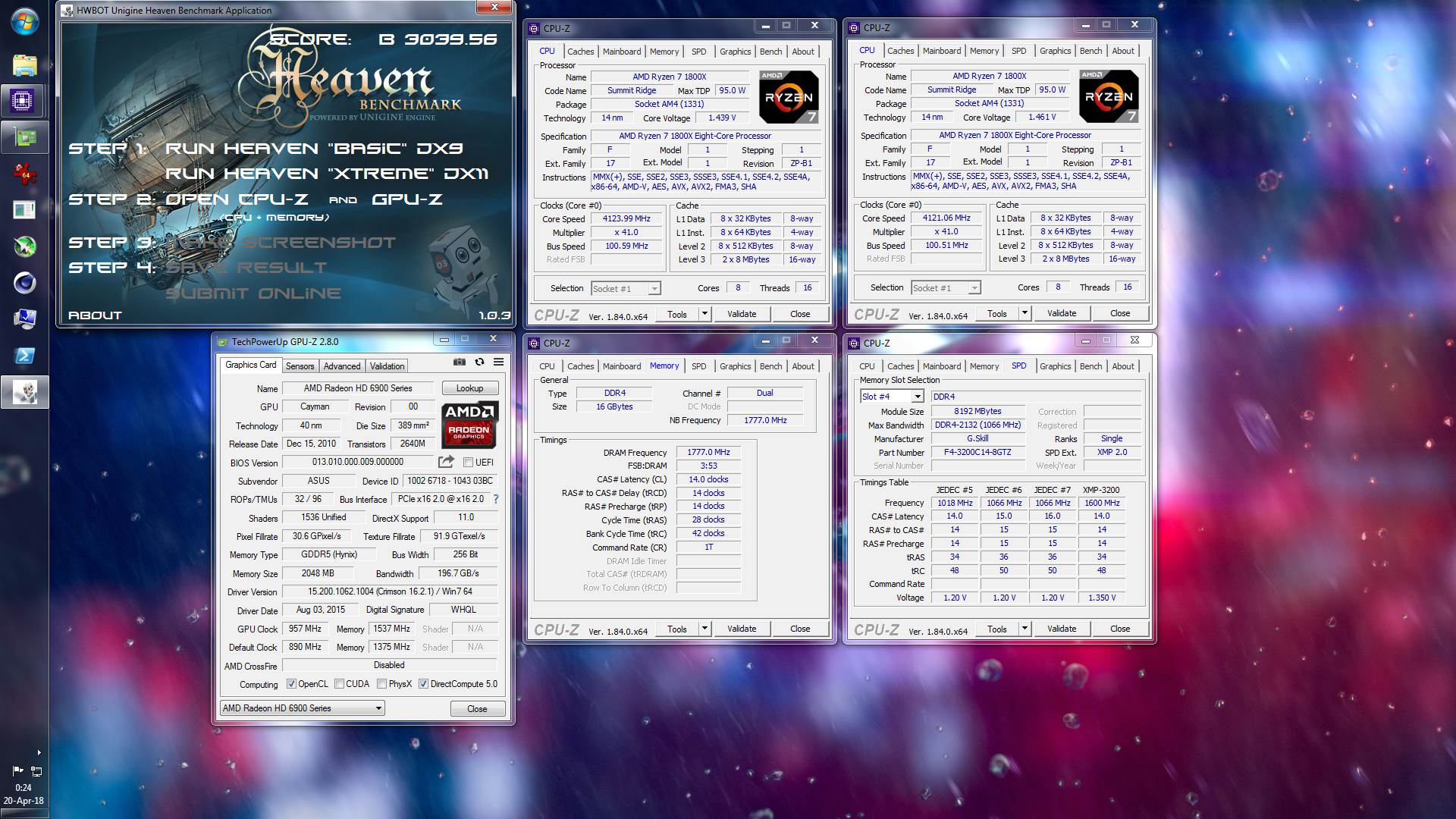
Task: Click the Part Number field F4-3200C14-8GTZ
Action: pyautogui.click(x=977, y=453)
